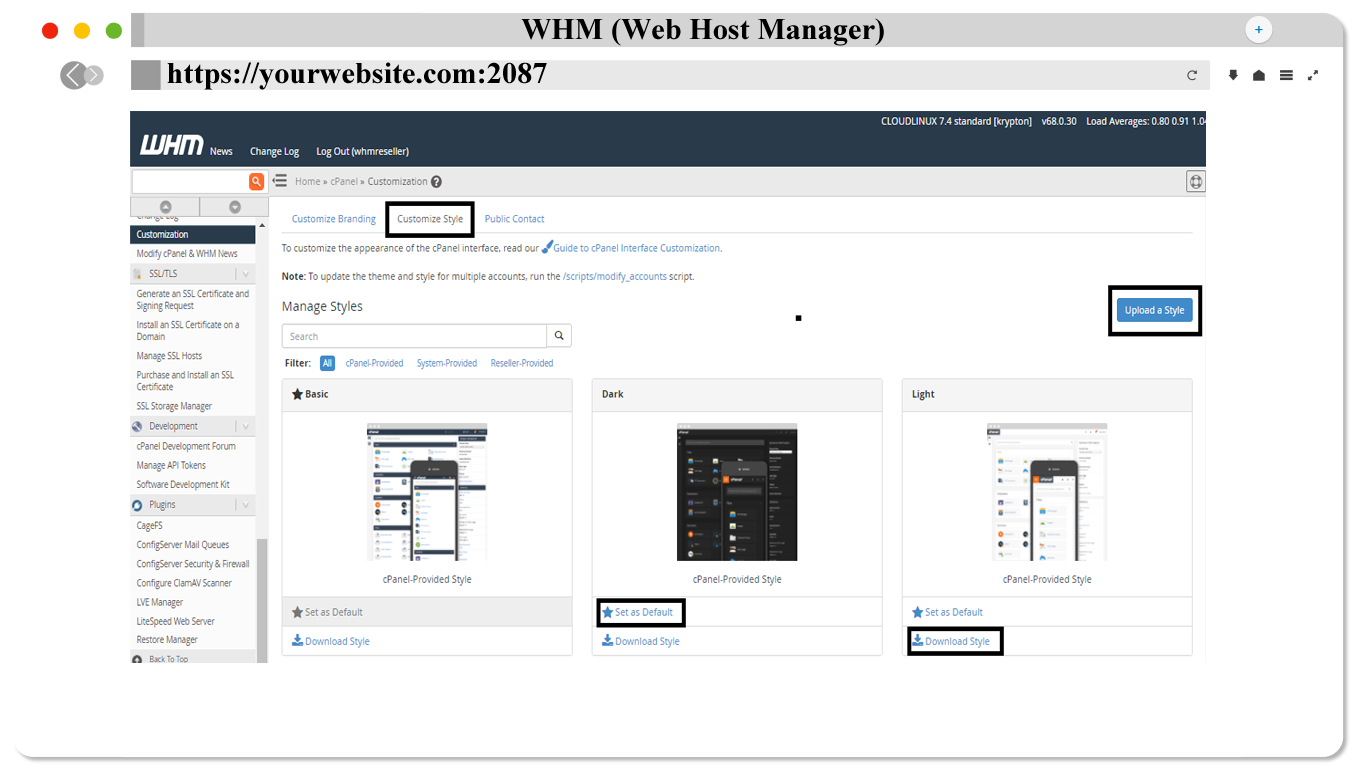Image resolution: width=1362 pixels, height=769 pixels.
Task: Open Modify cPanel & WHM News
Action: click(187, 254)
